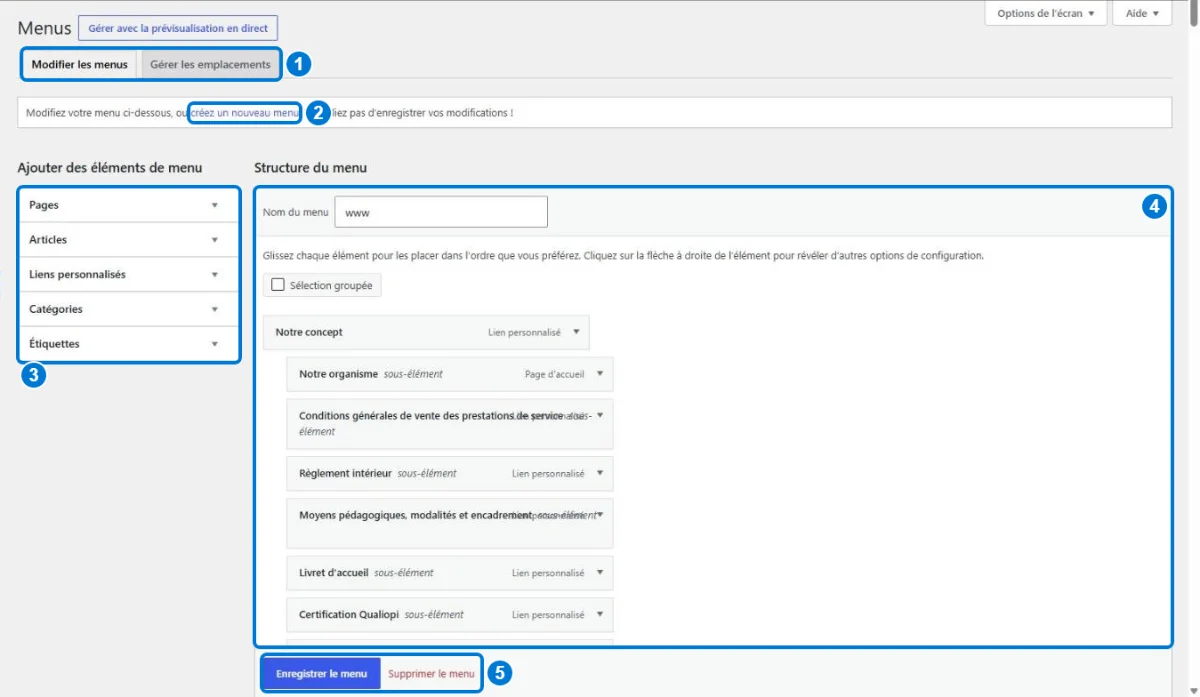The image size is (1200, 697).
Task: Expand Notre organisme item options arrow
Action: tap(600, 374)
